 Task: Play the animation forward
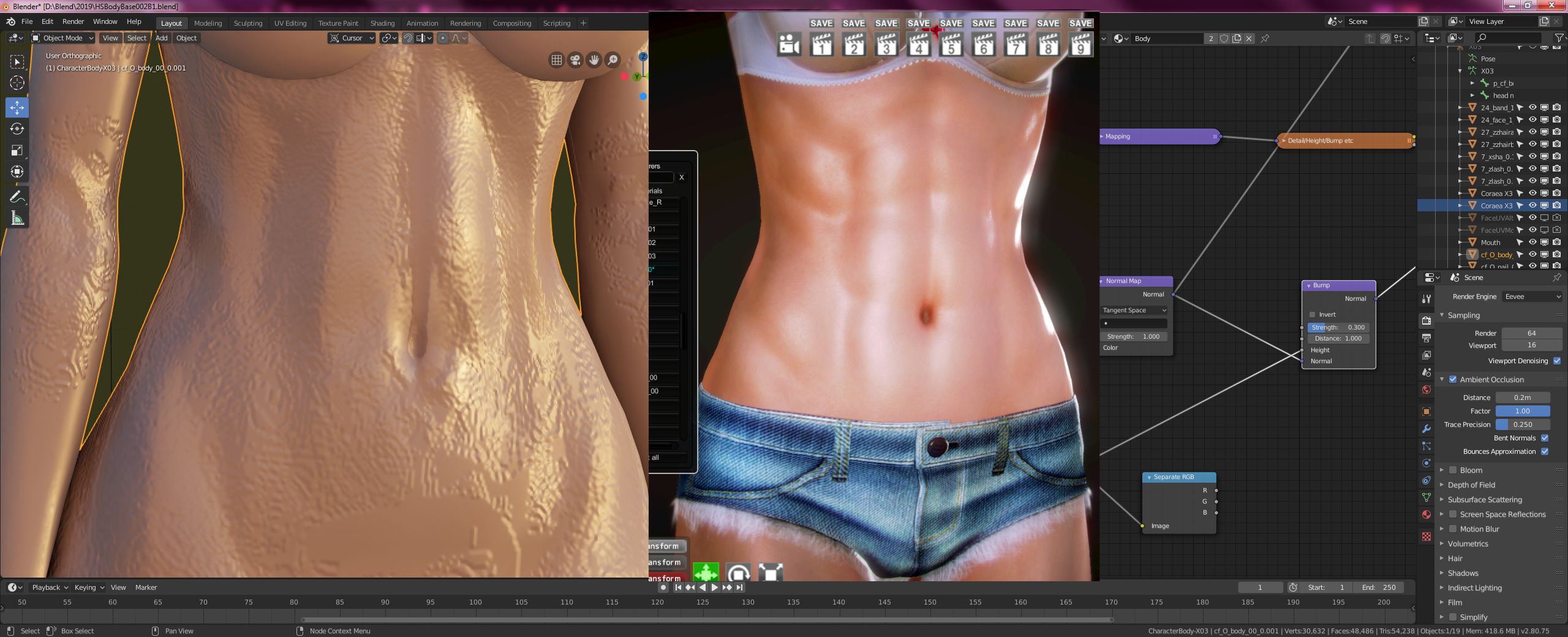(715, 587)
